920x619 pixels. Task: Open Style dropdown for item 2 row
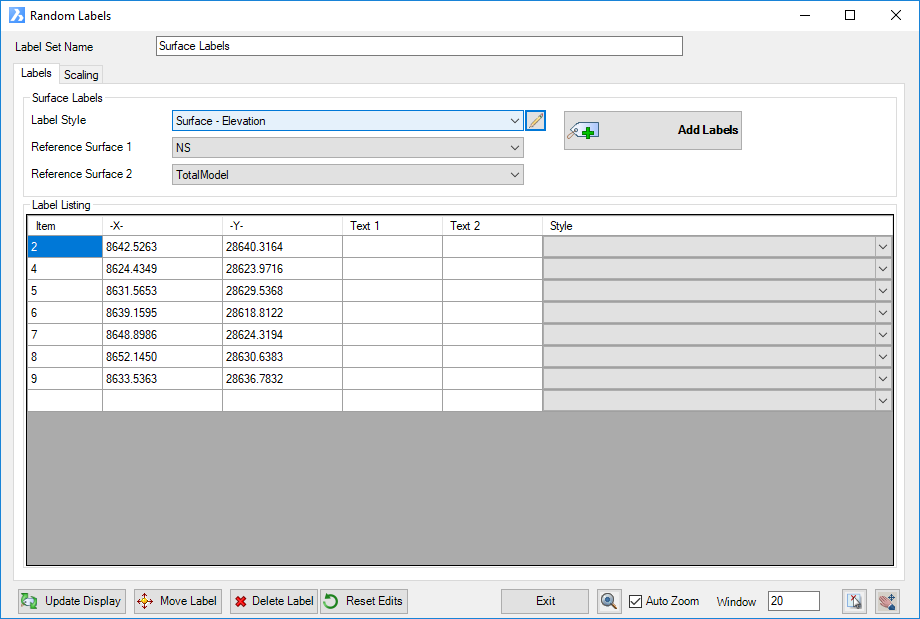point(883,247)
